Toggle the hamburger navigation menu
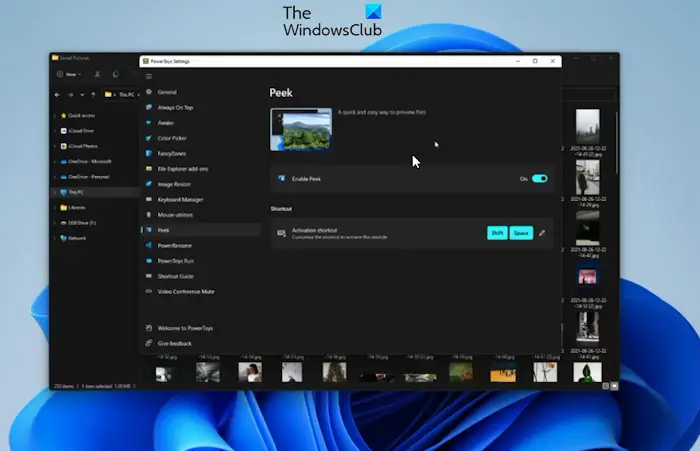This screenshot has height=451, width=700. pos(149,76)
